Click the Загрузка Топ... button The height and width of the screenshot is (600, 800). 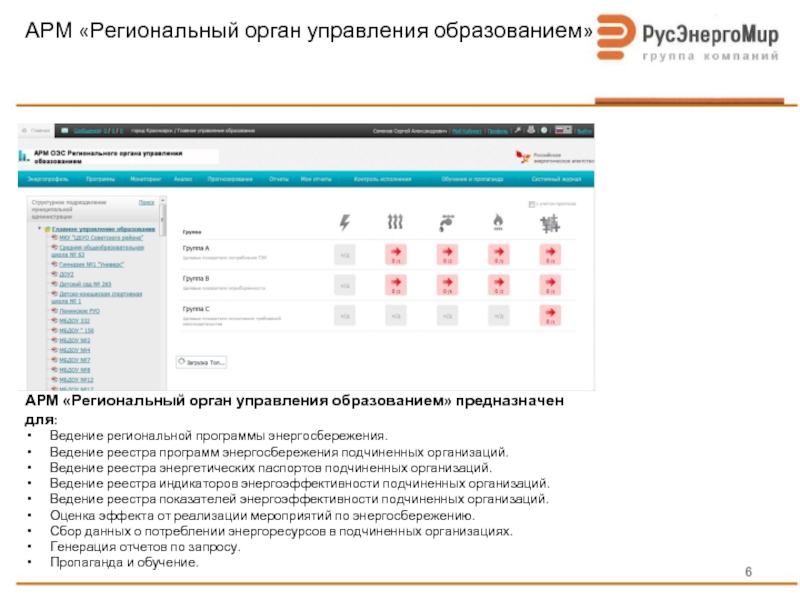click(201, 362)
